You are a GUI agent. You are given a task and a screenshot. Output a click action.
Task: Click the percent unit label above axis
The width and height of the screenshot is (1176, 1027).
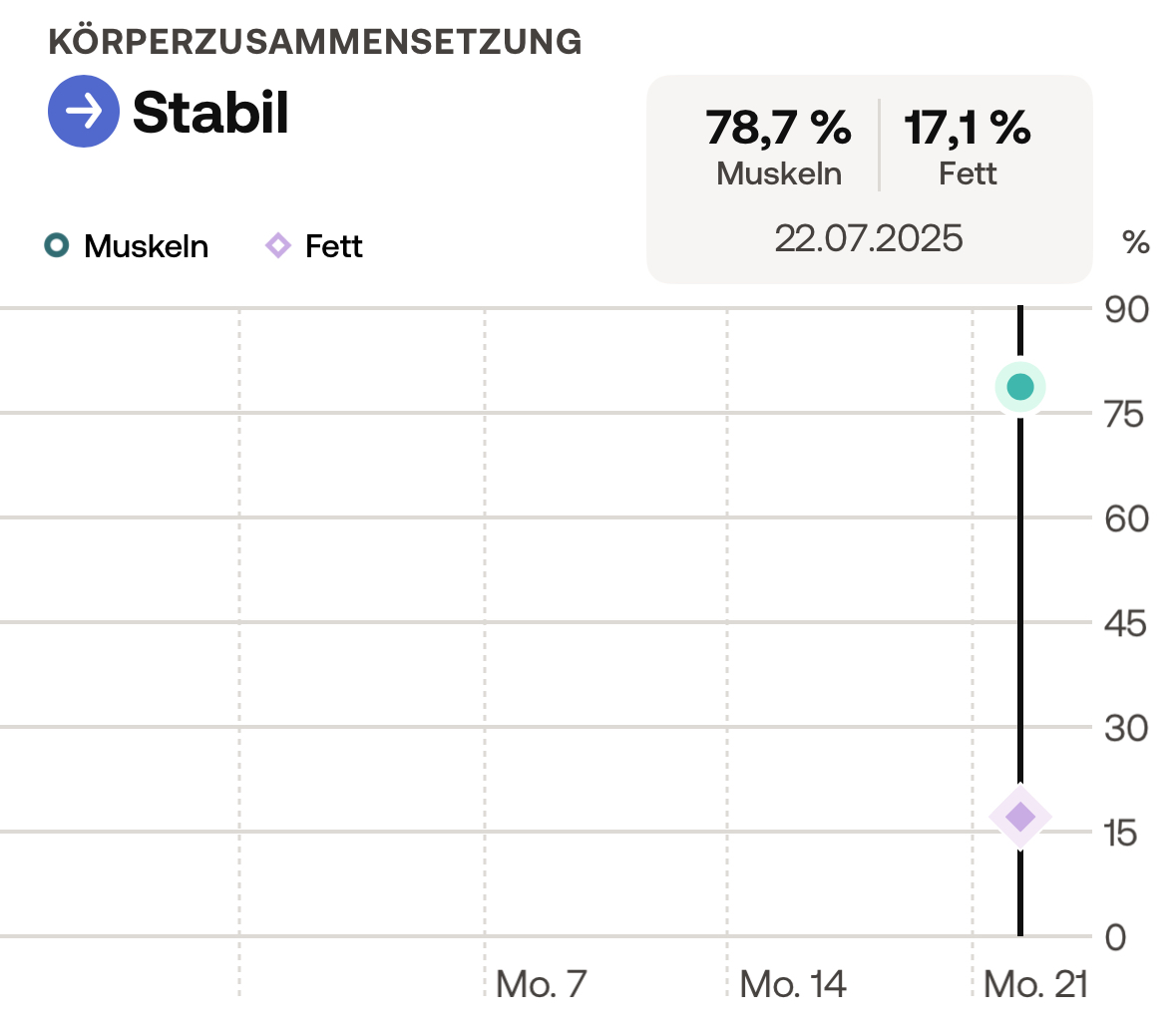(x=1135, y=242)
